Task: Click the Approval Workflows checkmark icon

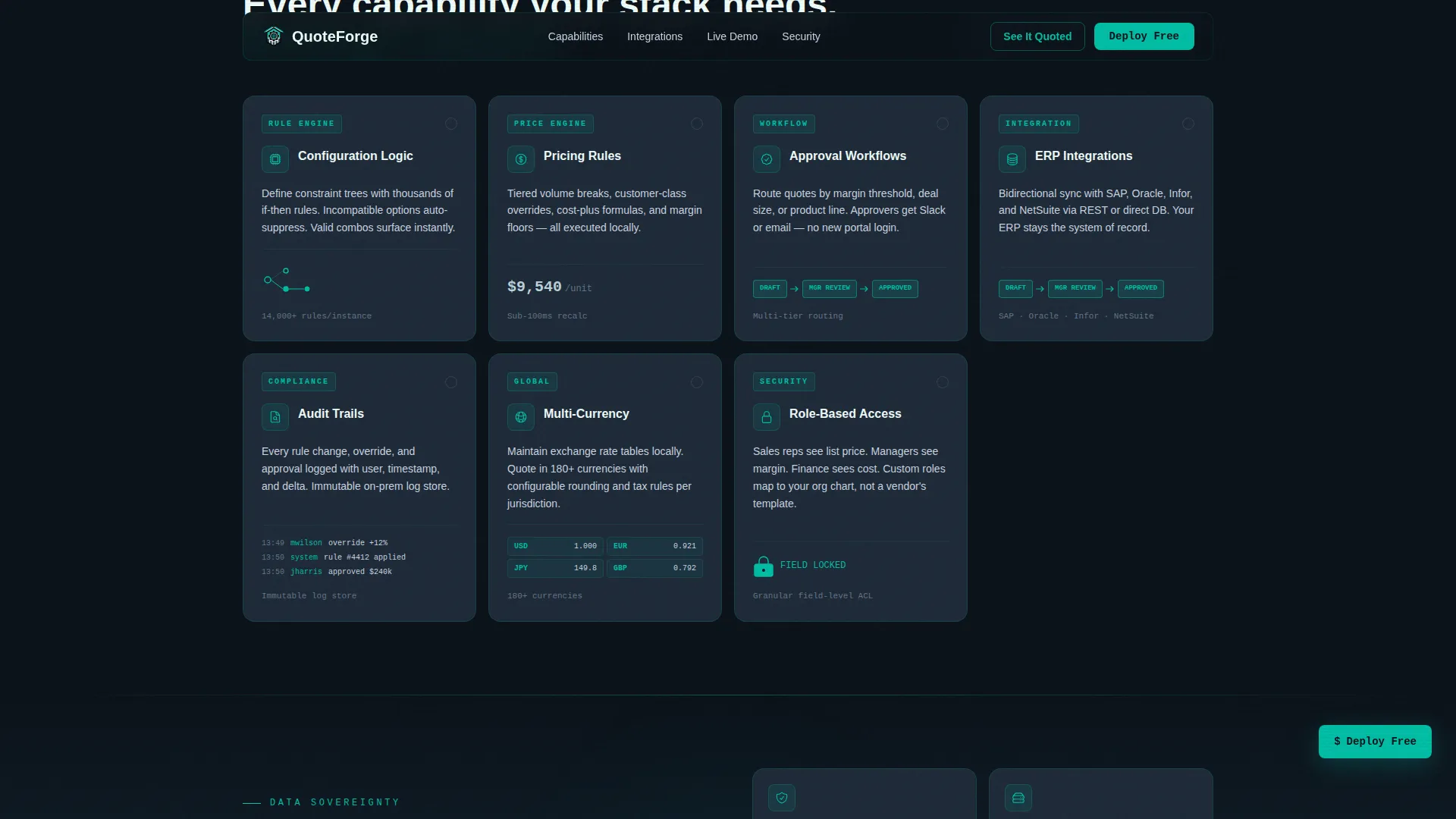Action: (767, 159)
